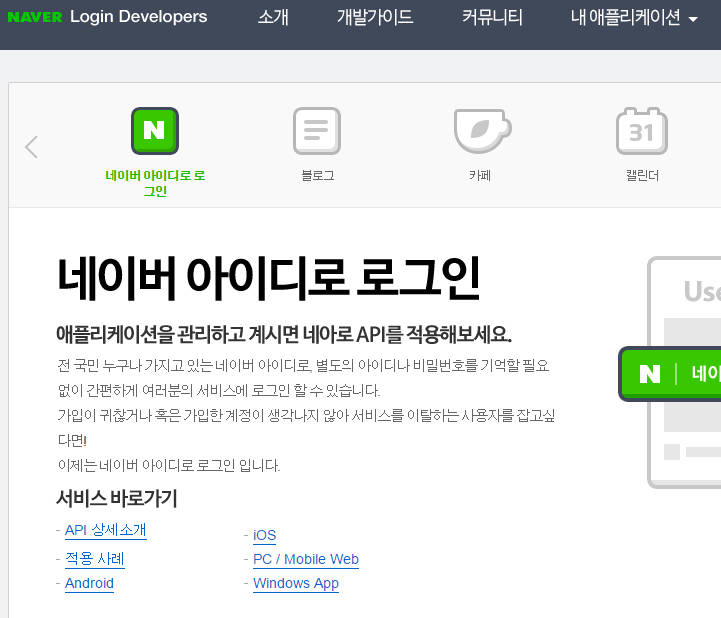This screenshot has height=618, width=721.
Task: Expand the 내 애플리케이션 dropdown
Action: pos(634,17)
